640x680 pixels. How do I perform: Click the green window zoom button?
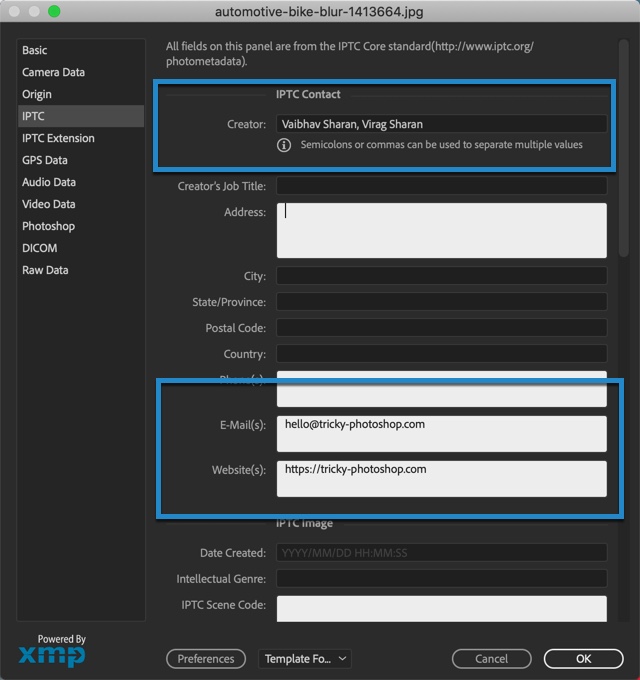[x=54, y=11]
